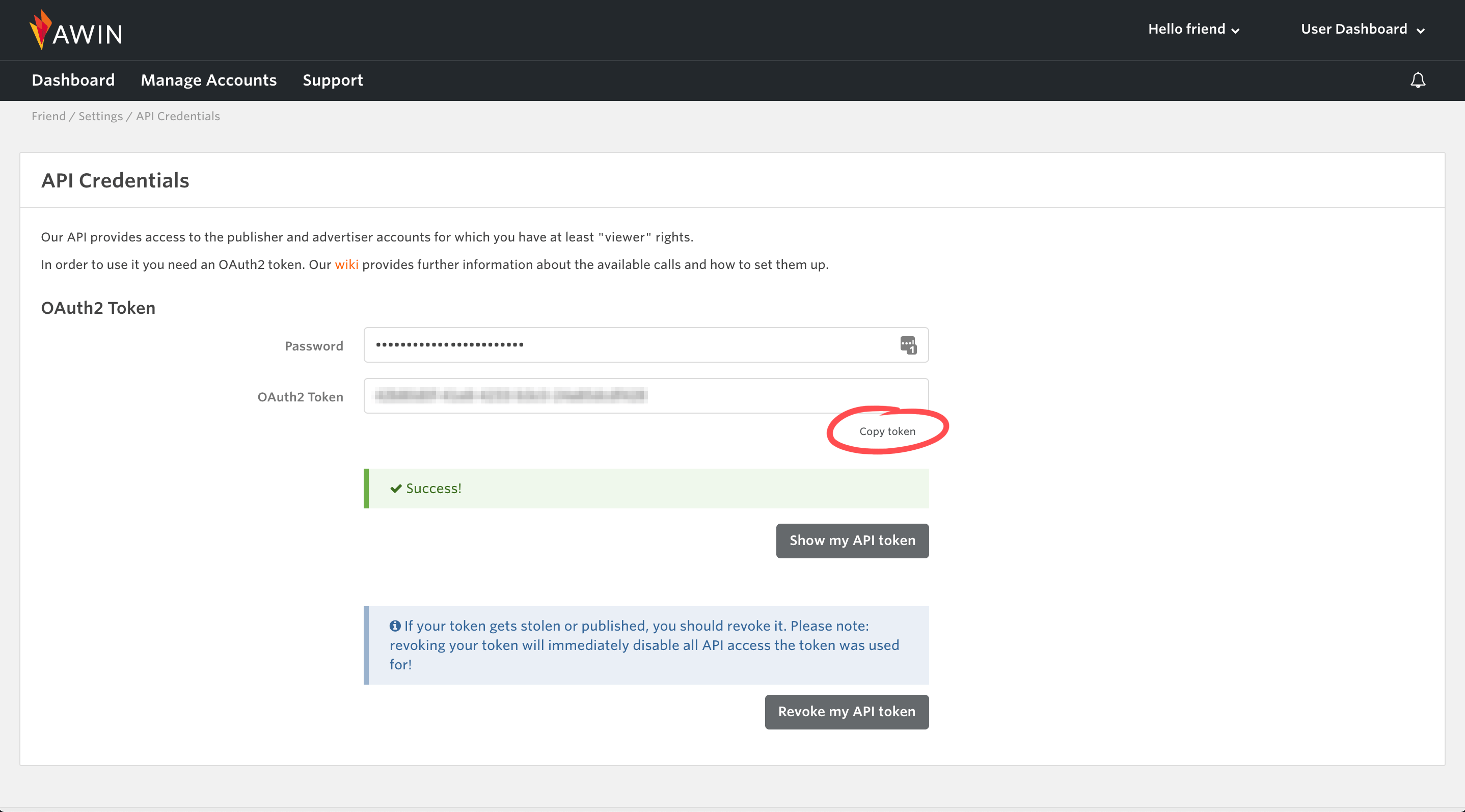
Task: Expand the Hello friend dropdown
Action: (1193, 29)
